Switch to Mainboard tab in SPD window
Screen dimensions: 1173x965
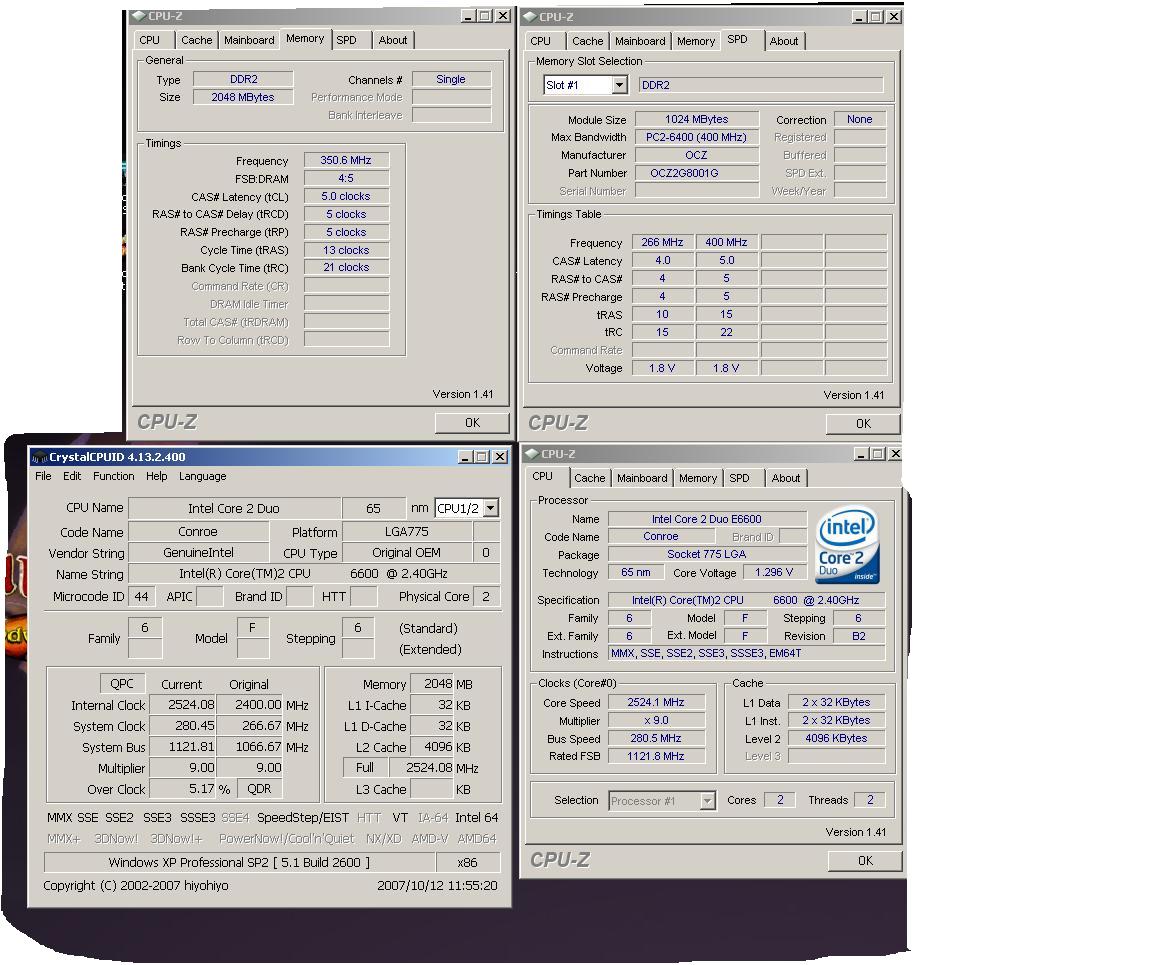(640, 41)
